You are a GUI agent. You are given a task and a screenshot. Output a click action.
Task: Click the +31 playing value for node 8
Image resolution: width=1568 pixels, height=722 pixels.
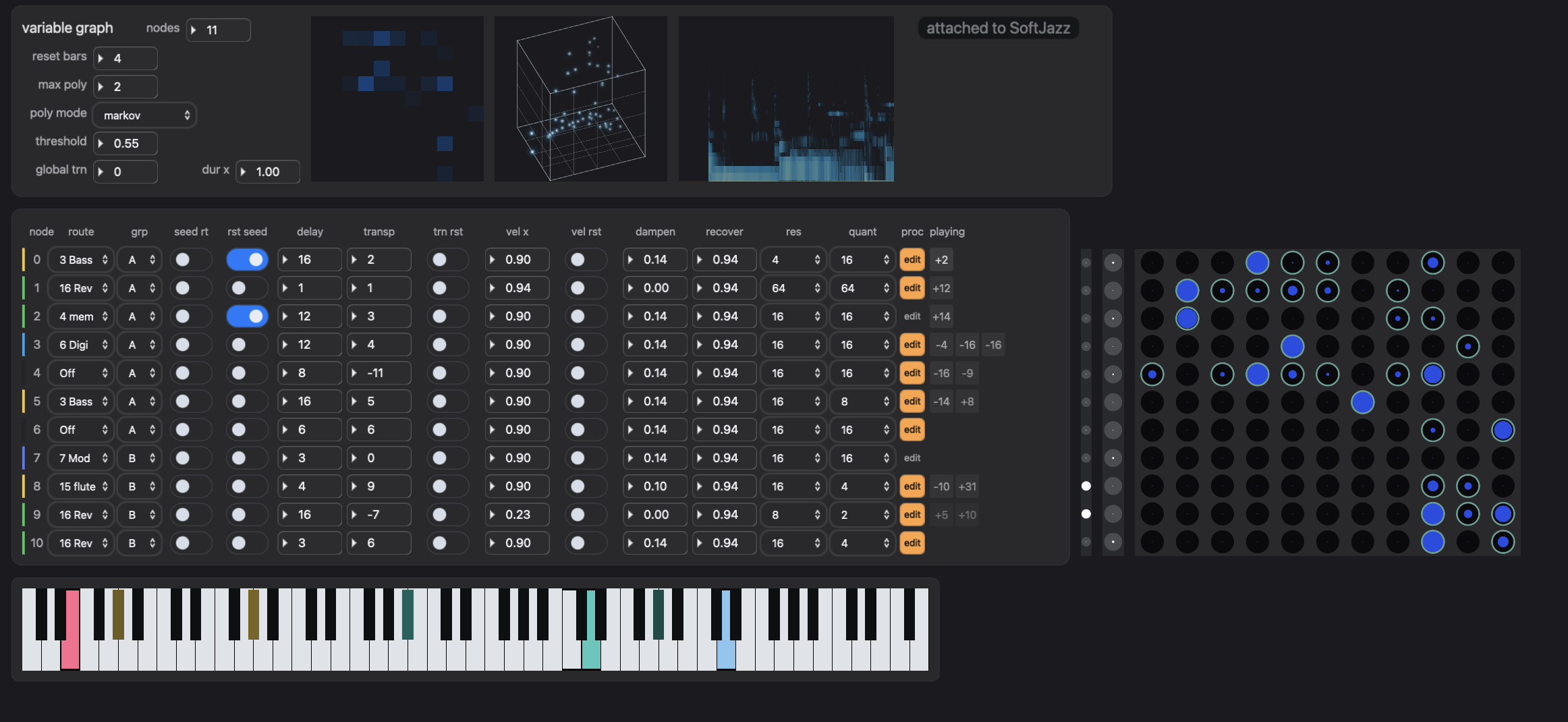pos(968,487)
